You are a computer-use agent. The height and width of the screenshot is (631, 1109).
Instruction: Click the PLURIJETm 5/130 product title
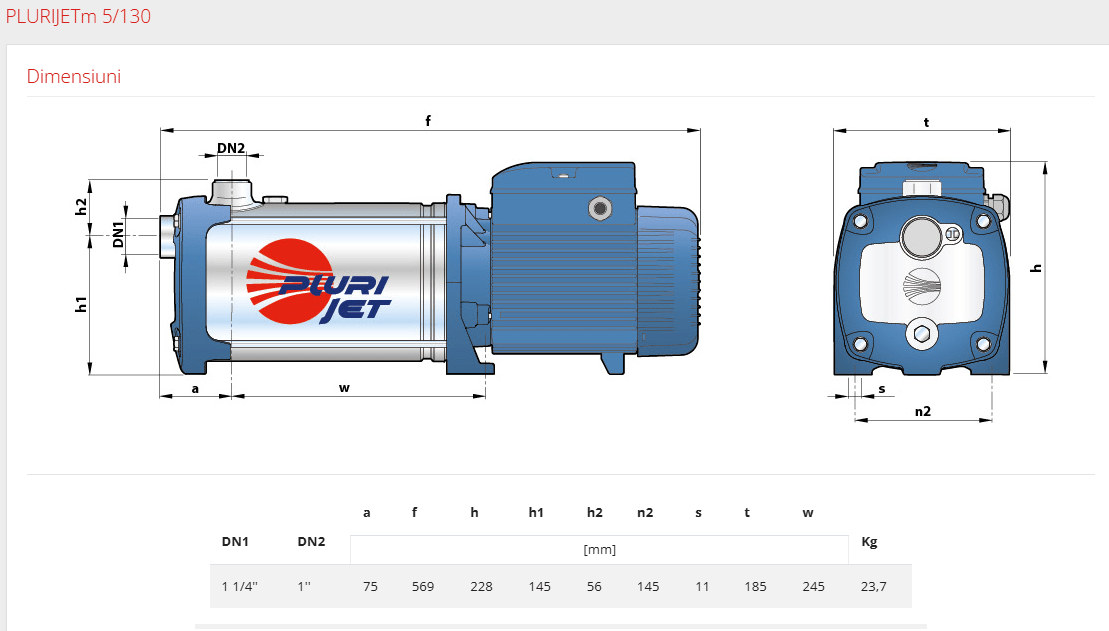point(78,17)
